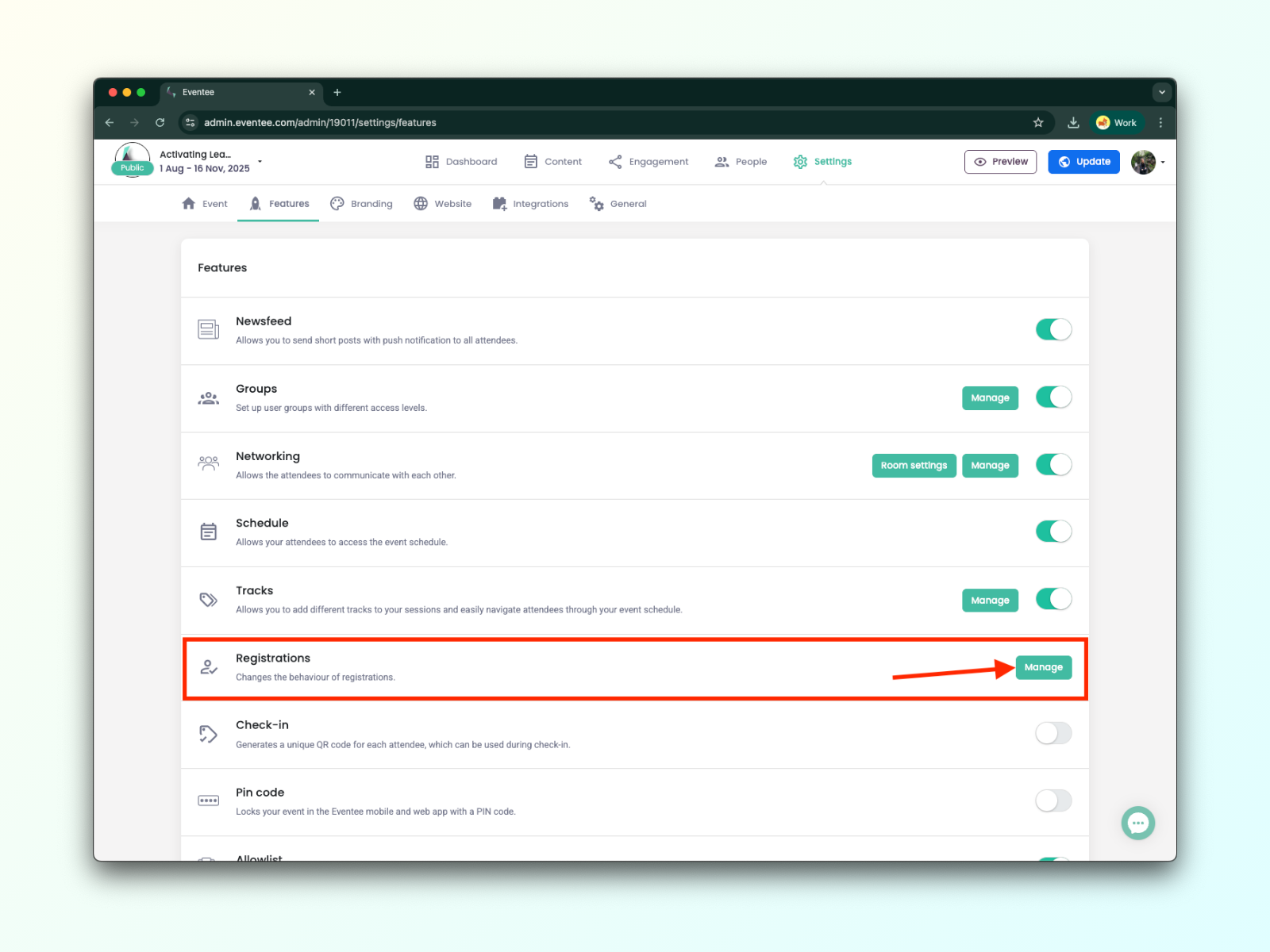Open the People menu
1270x952 pixels.
(x=741, y=162)
